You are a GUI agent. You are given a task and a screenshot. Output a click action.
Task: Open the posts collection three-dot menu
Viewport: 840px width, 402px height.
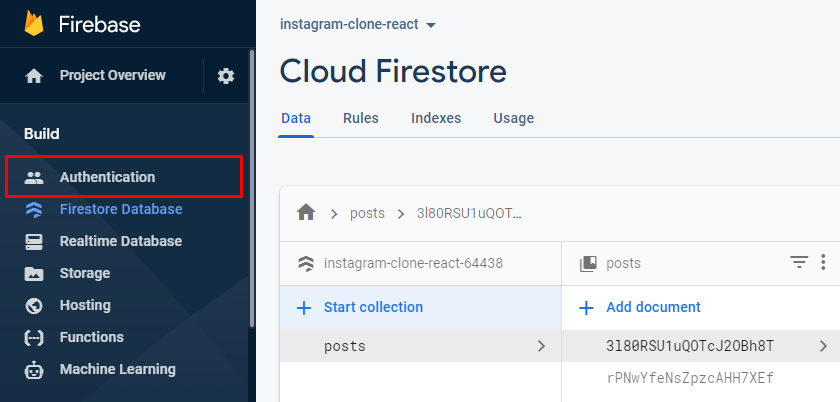click(x=823, y=262)
